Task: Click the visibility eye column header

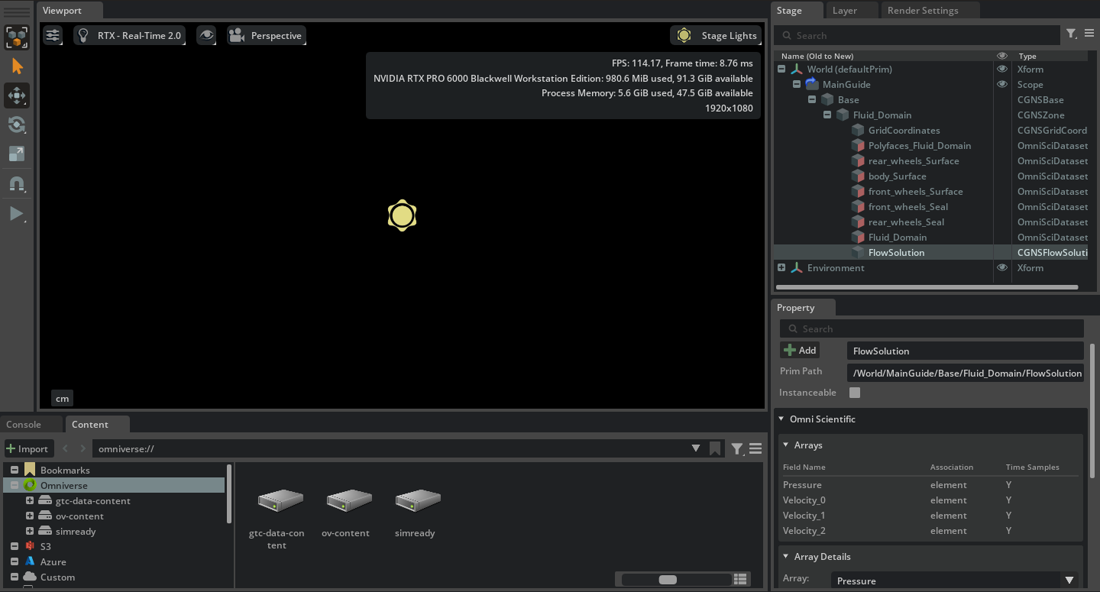Action: coord(1002,55)
